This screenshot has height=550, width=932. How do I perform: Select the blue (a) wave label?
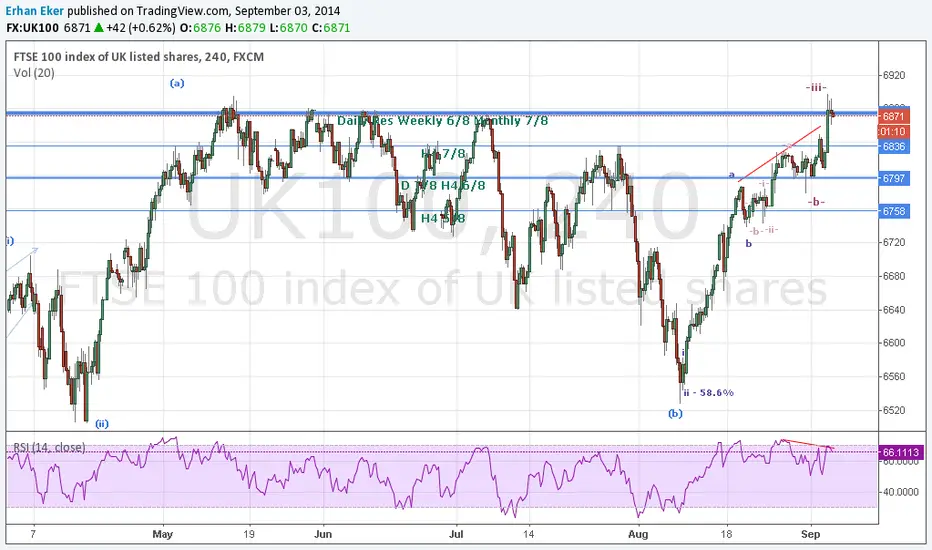pyautogui.click(x=177, y=83)
